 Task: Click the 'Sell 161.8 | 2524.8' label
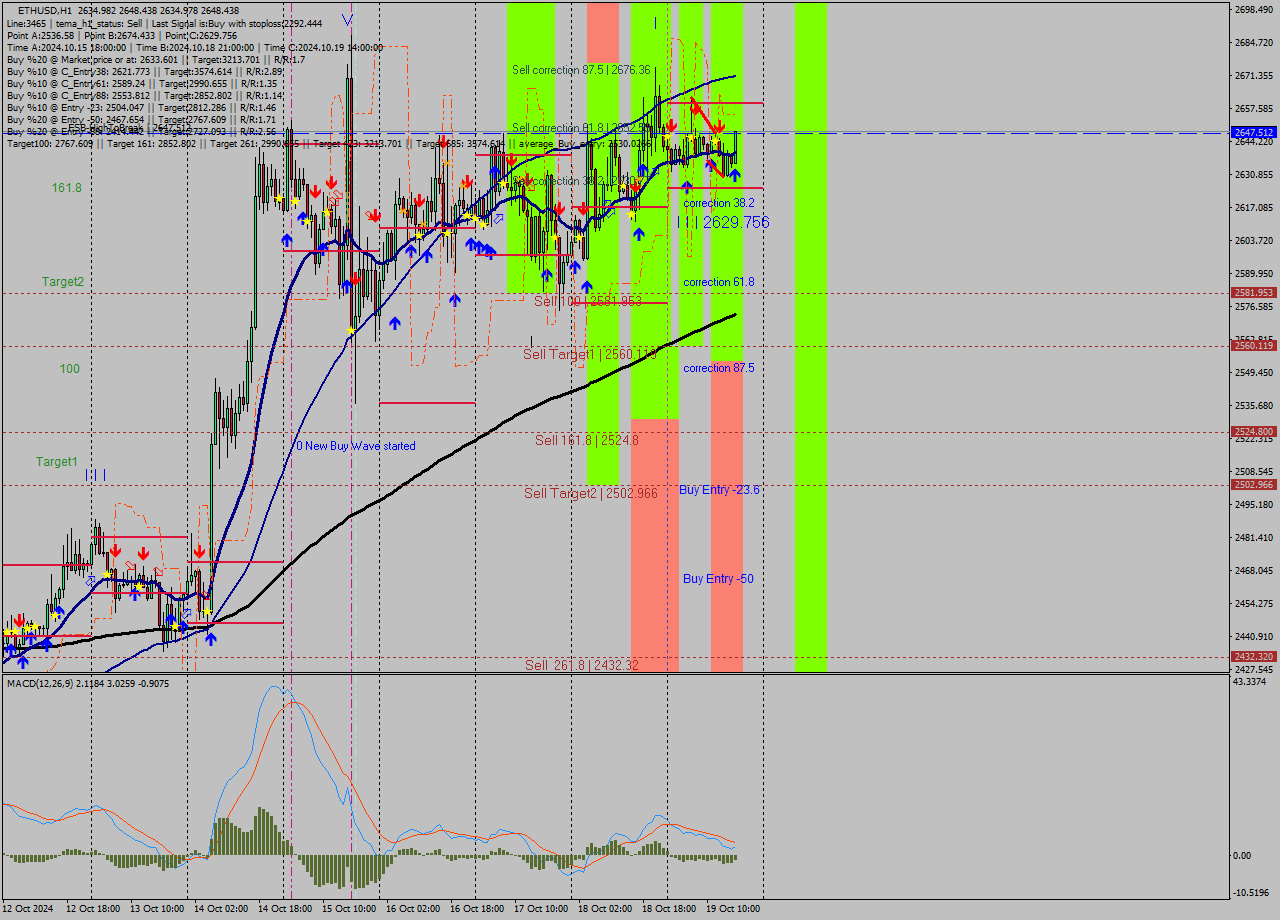(587, 440)
